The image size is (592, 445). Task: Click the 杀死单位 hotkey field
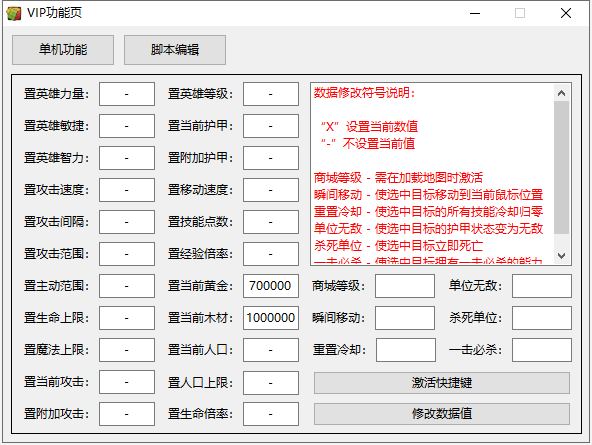[542, 318]
